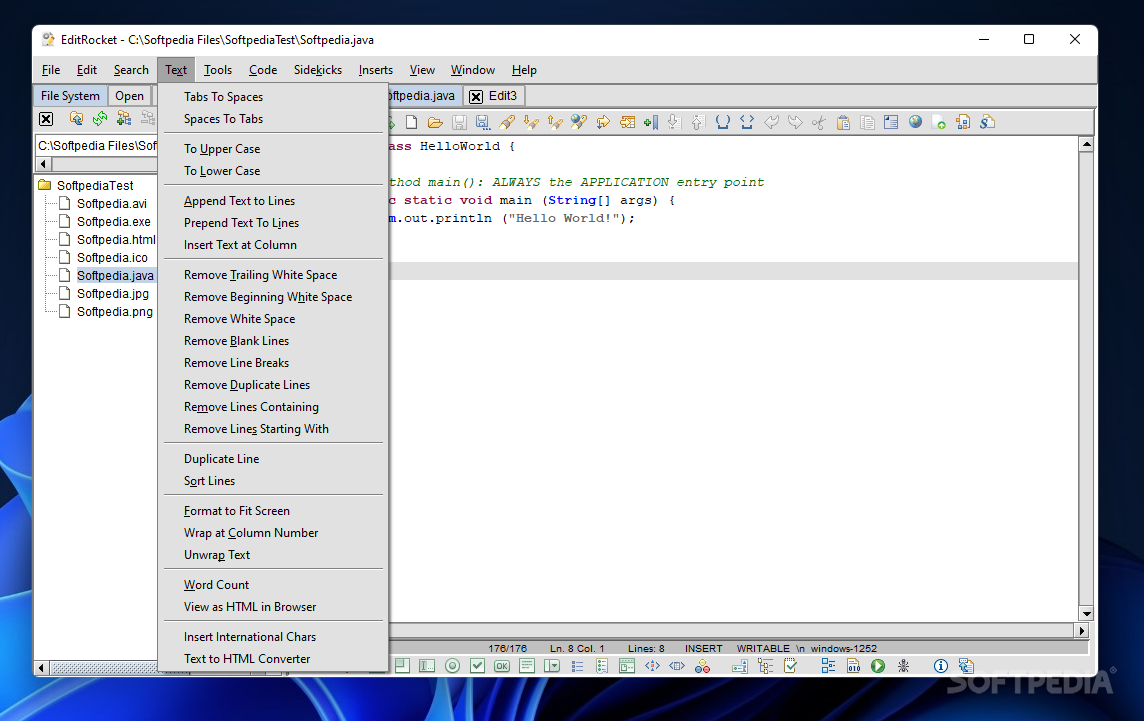Click the editor horizontal scrollbar right arrow
Image resolution: width=1144 pixels, height=721 pixels.
tap(1081, 631)
